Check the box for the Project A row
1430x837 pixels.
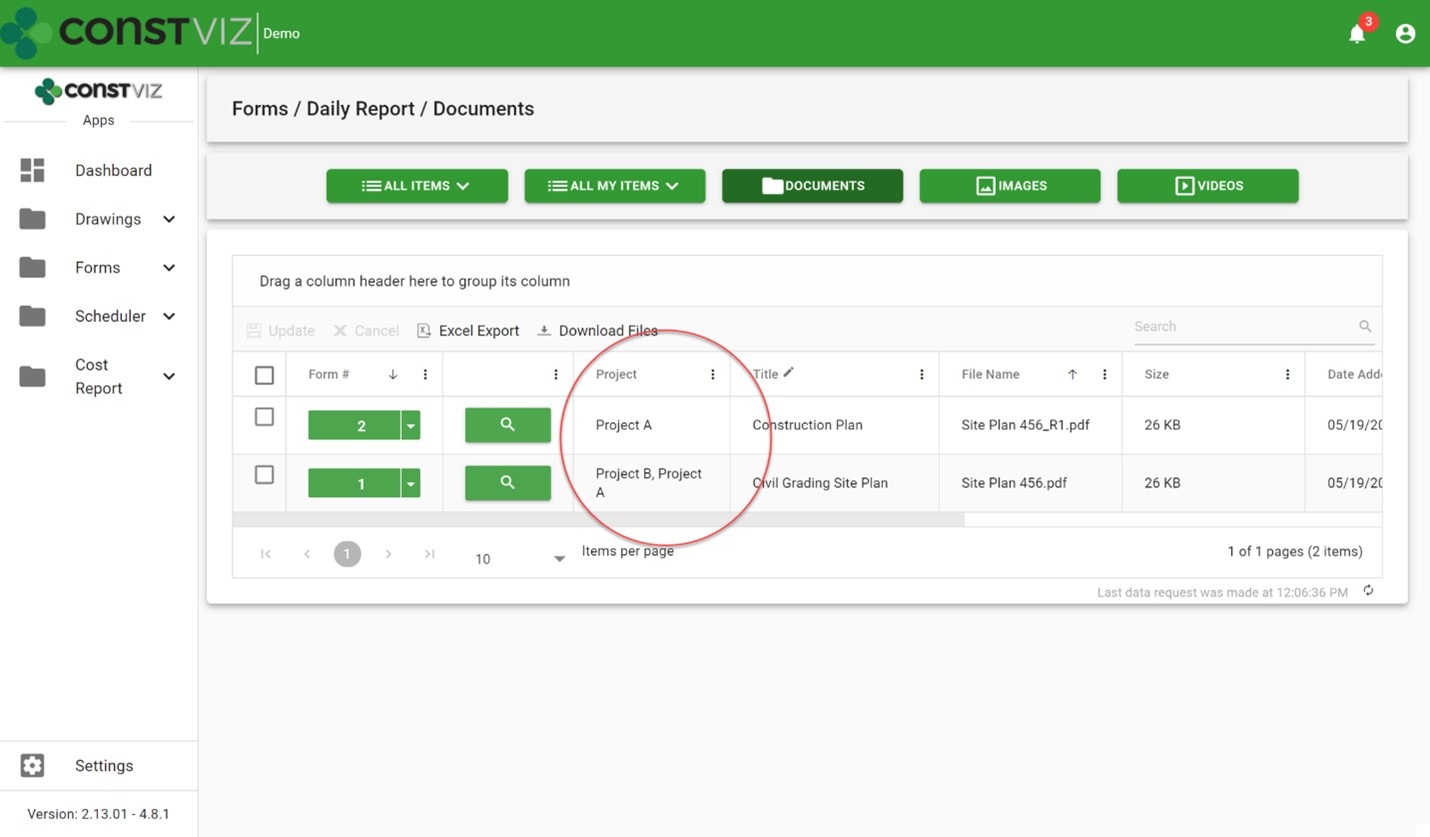264,417
